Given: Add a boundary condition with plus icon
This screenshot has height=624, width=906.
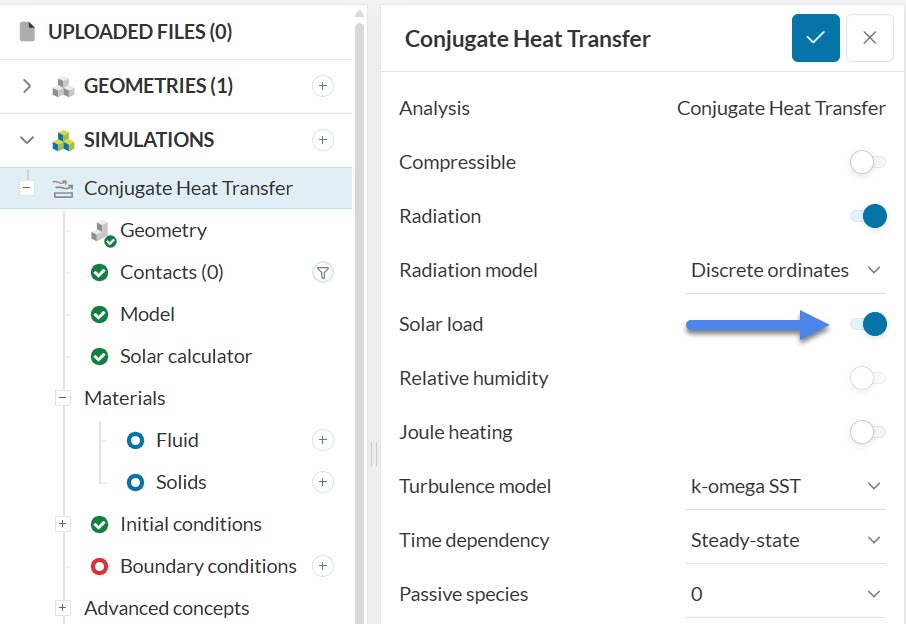Looking at the screenshot, I should coord(323,566).
